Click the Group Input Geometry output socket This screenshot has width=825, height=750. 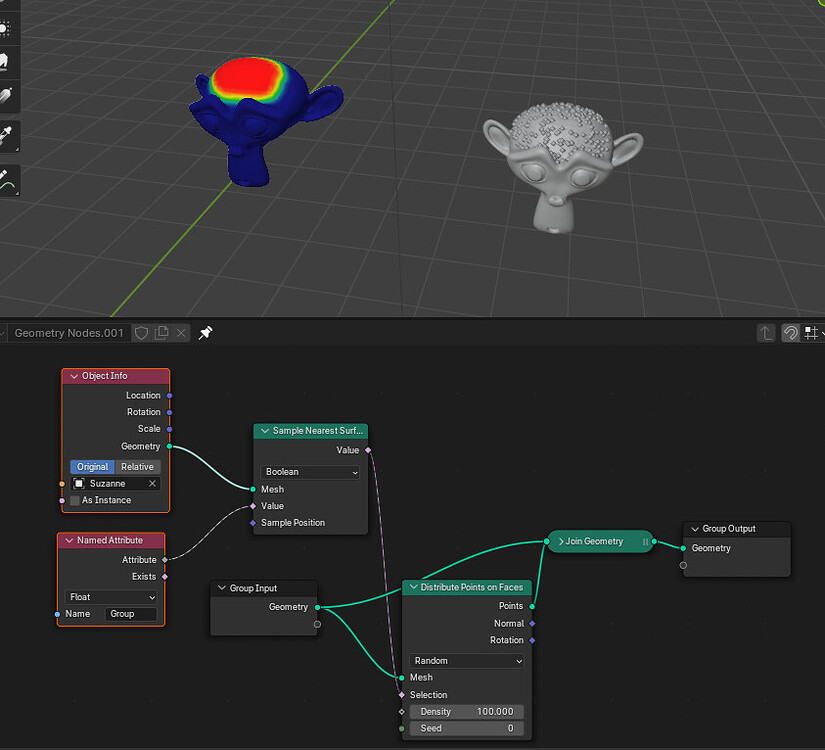pyautogui.click(x=318, y=607)
